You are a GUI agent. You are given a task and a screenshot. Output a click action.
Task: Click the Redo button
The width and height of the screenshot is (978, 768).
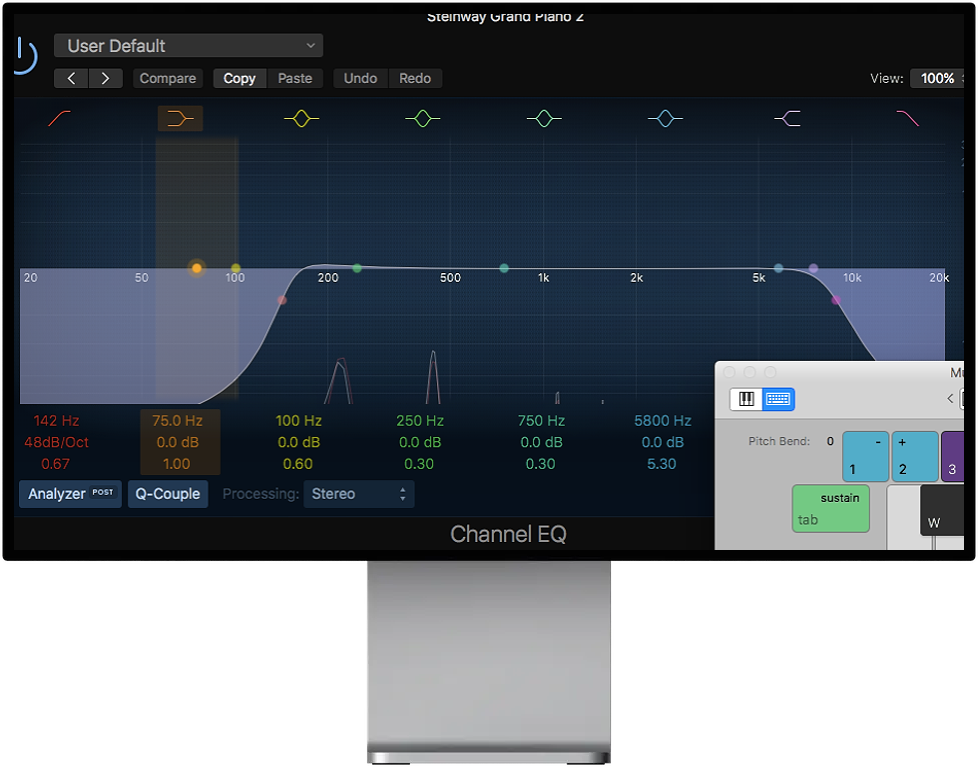[x=415, y=79]
